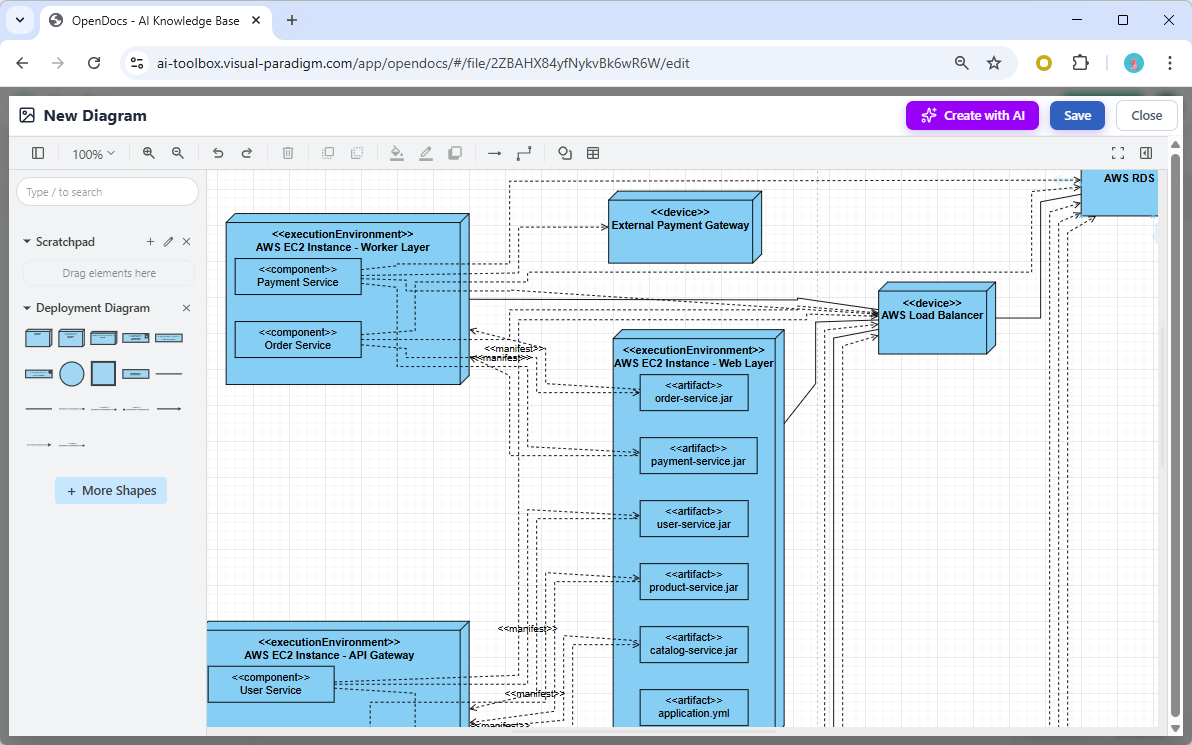Screen dimensions: 1192x745
Task: Select the orthogonal connector tool
Action: click(524, 153)
